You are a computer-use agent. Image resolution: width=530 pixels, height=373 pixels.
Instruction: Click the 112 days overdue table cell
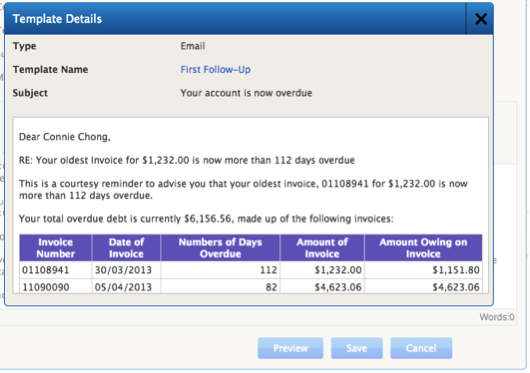pos(220,270)
